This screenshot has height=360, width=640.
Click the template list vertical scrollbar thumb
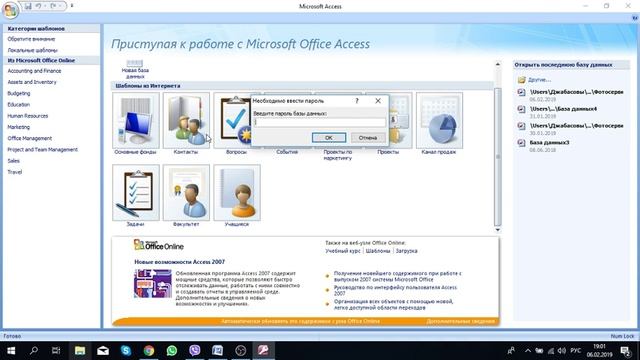(x=498, y=157)
